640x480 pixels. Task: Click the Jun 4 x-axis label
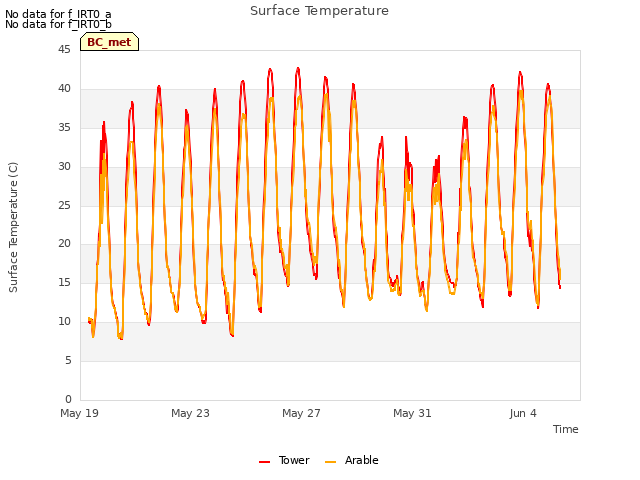(523, 413)
